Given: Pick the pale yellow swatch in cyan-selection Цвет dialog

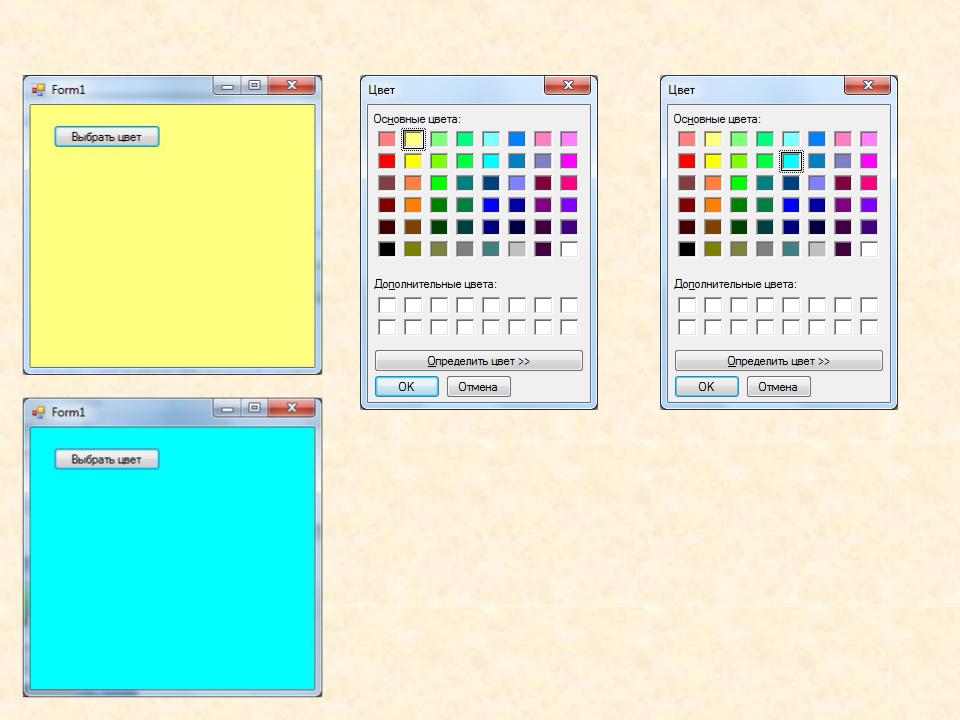Looking at the screenshot, I should click(713, 139).
